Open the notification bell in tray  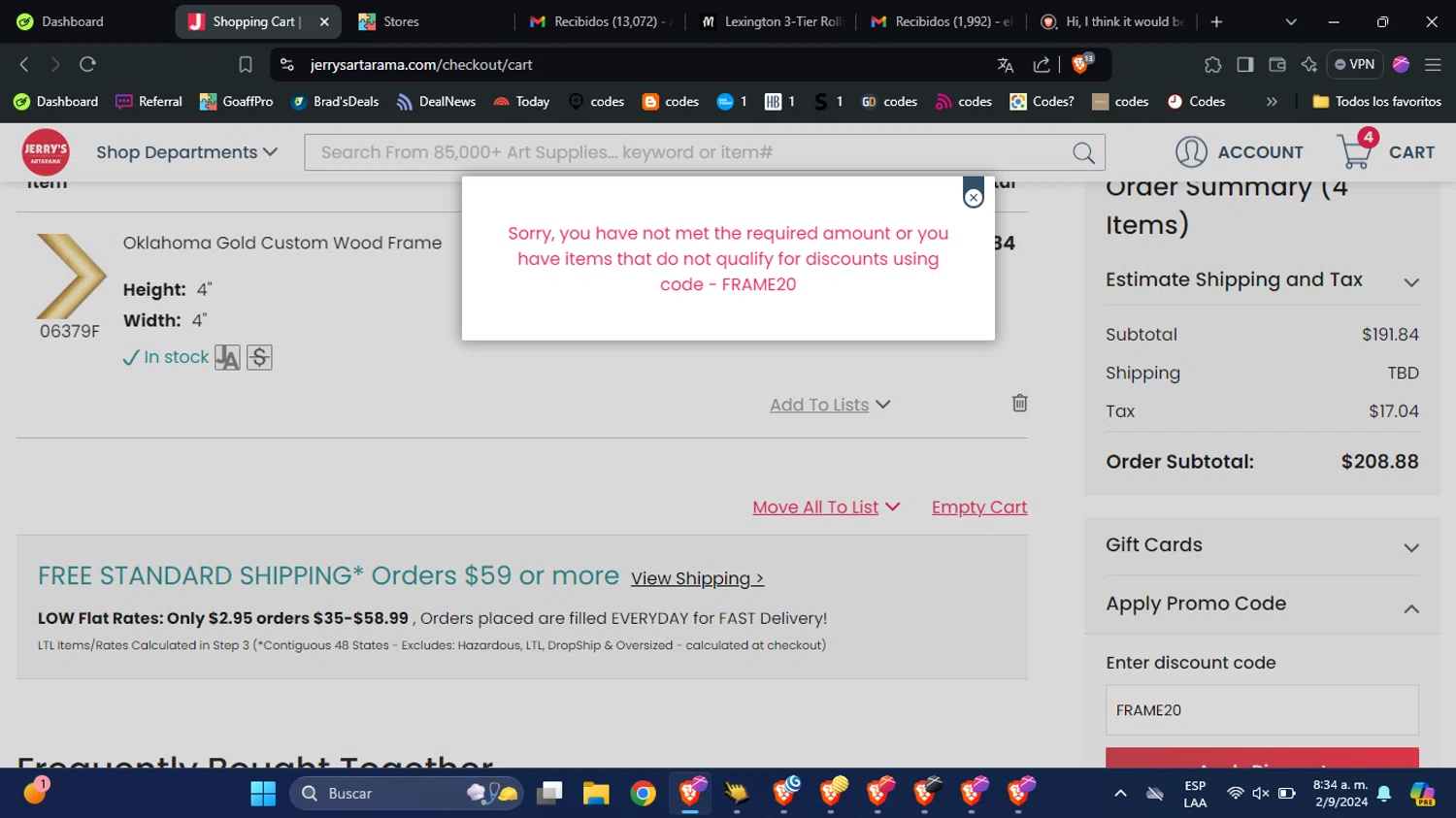click(1384, 794)
